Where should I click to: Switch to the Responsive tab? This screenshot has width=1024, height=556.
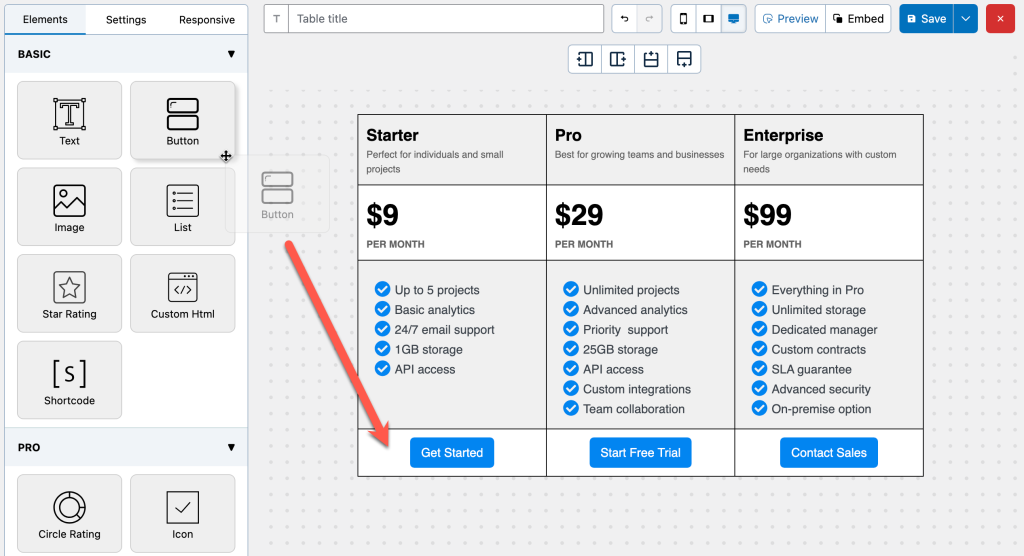pyautogui.click(x=207, y=20)
